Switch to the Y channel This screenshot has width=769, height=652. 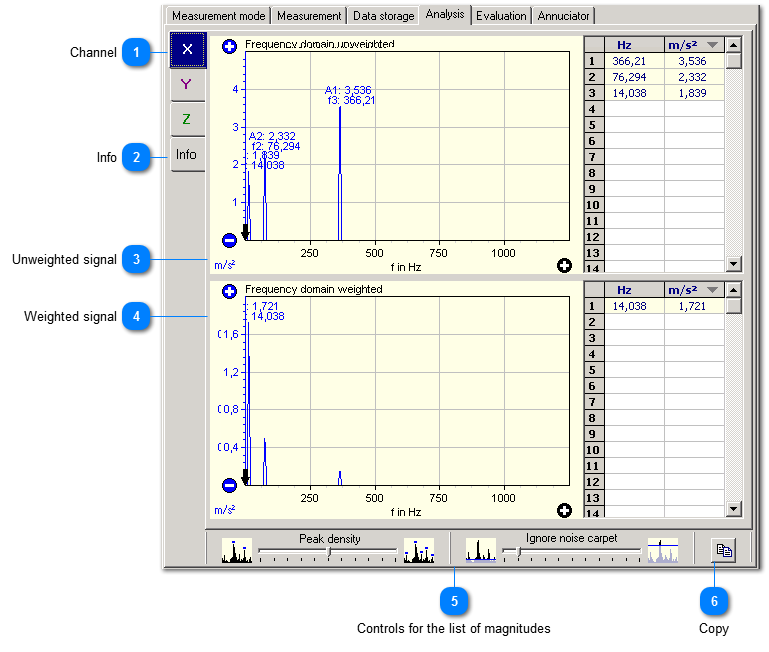click(x=188, y=85)
